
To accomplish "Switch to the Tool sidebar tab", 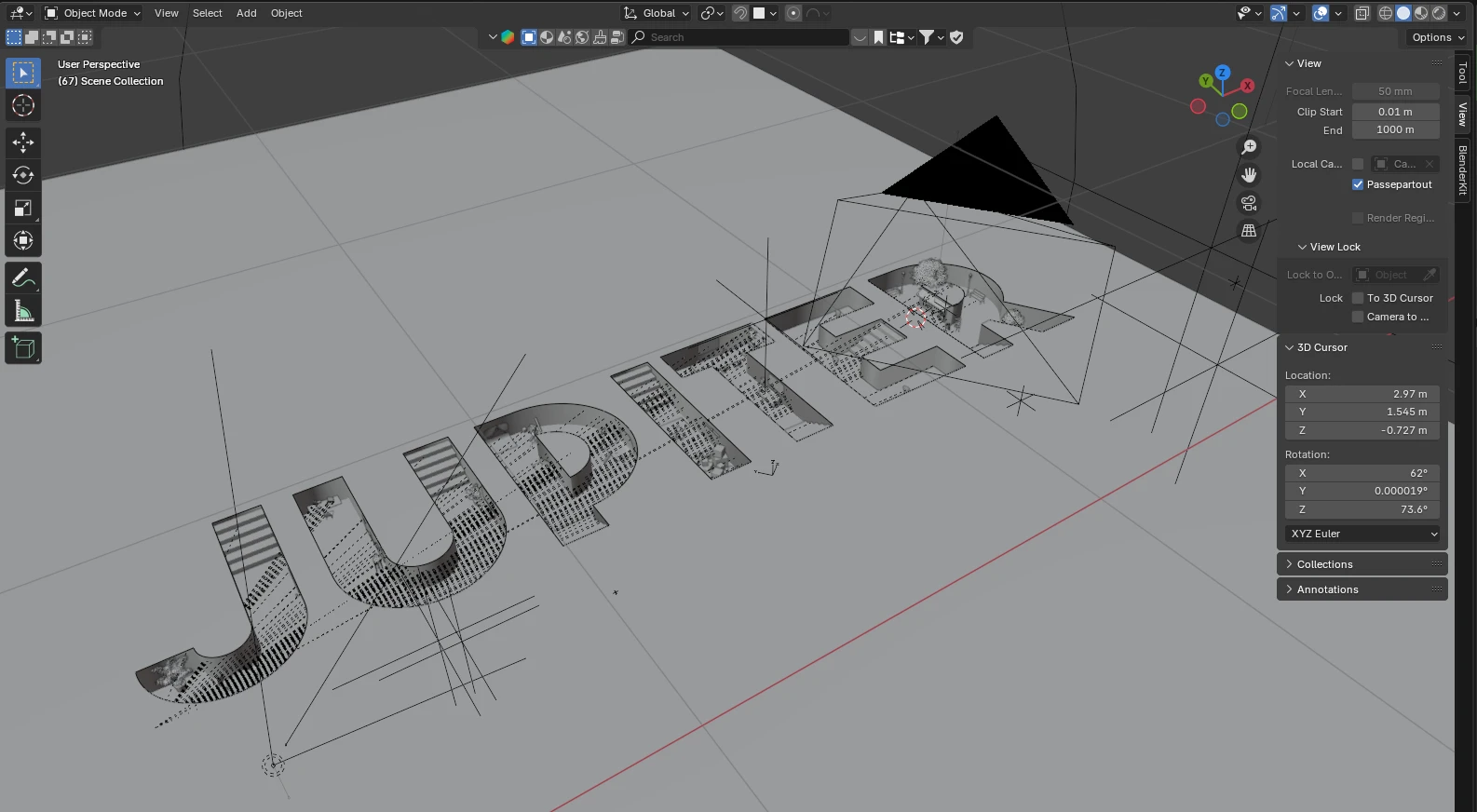I will (x=1462, y=73).
